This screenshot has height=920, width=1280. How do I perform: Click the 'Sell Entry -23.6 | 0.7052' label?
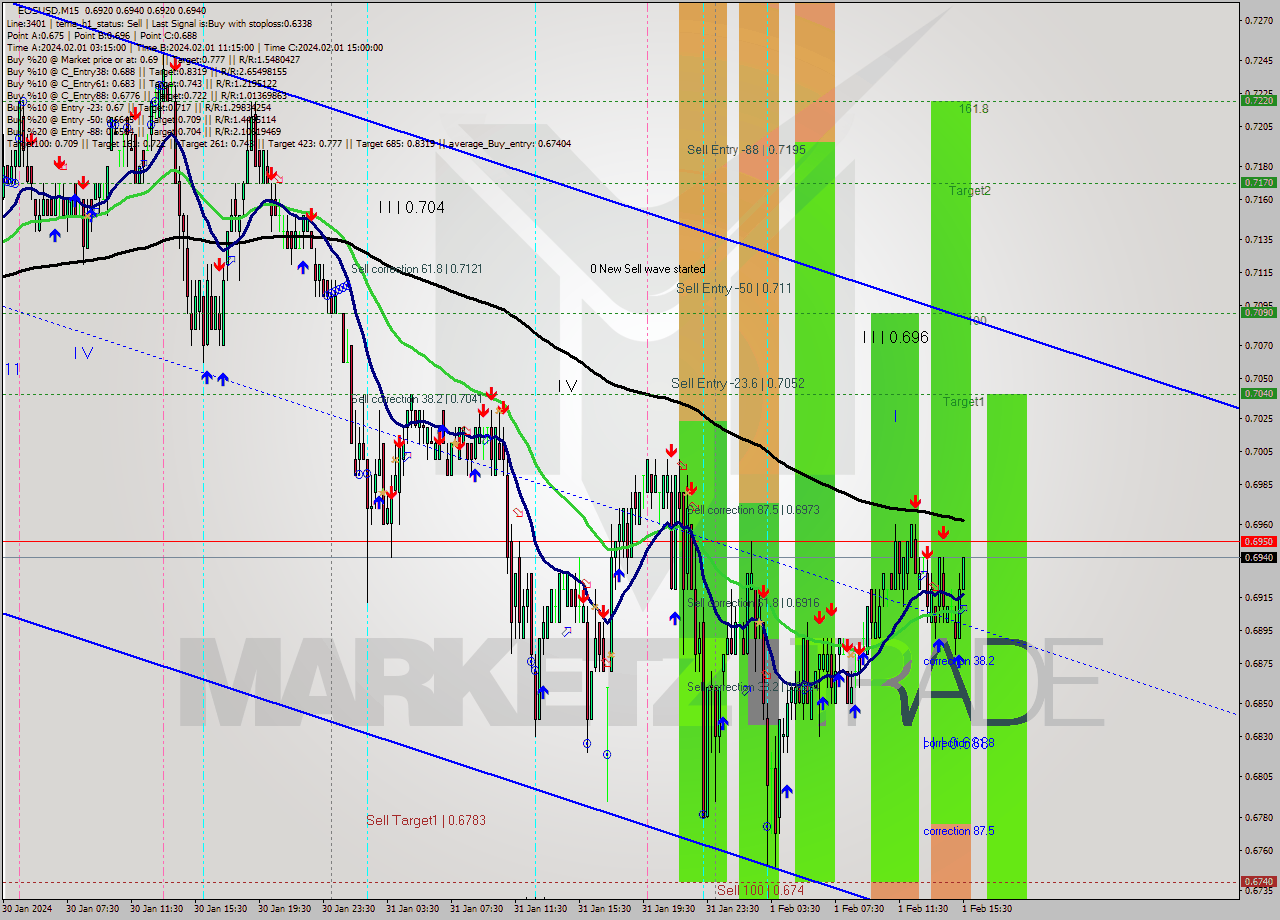click(738, 383)
